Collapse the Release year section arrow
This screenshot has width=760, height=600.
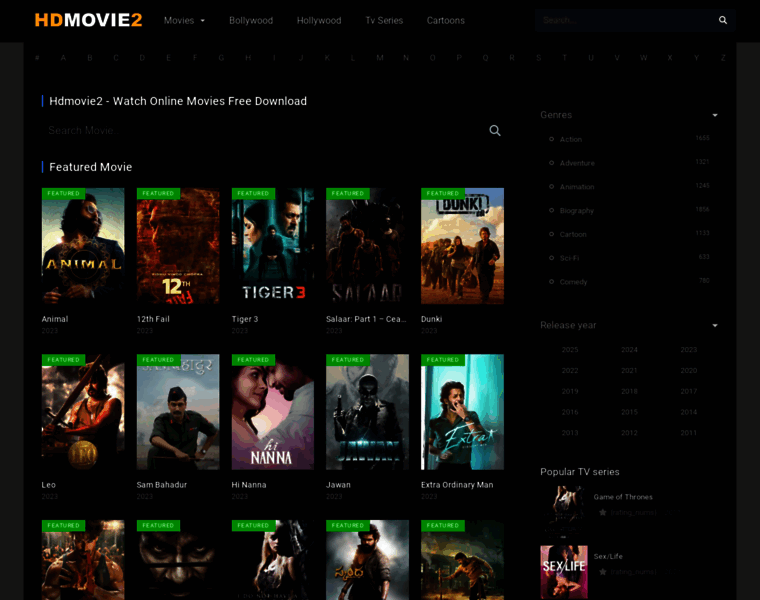715,326
